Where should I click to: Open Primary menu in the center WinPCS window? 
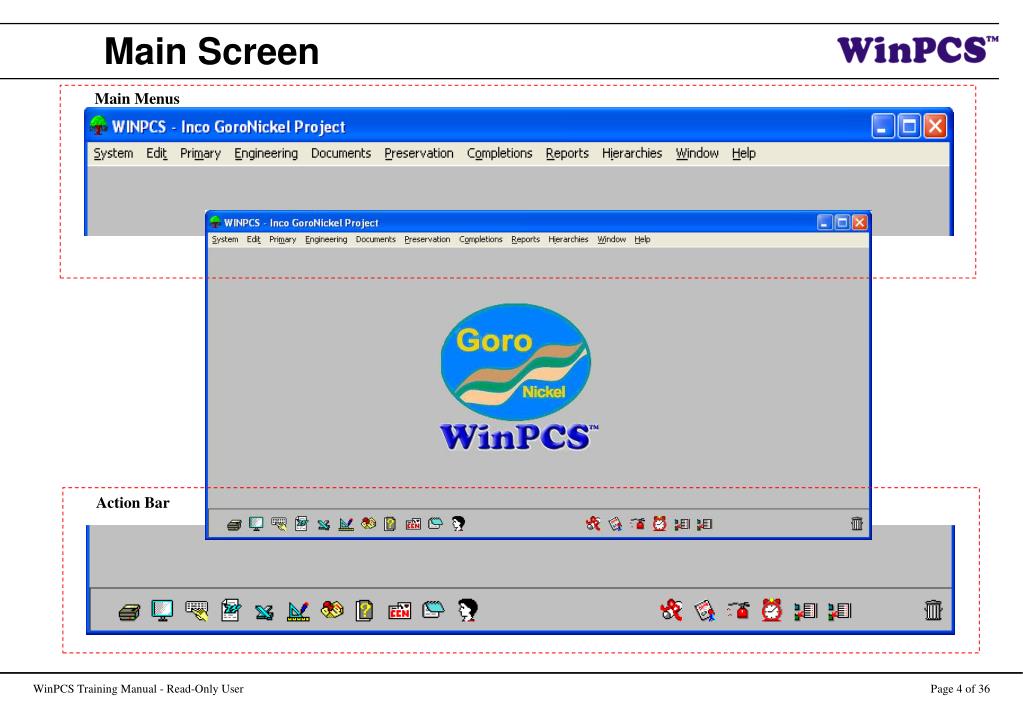click(x=282, y=239)
